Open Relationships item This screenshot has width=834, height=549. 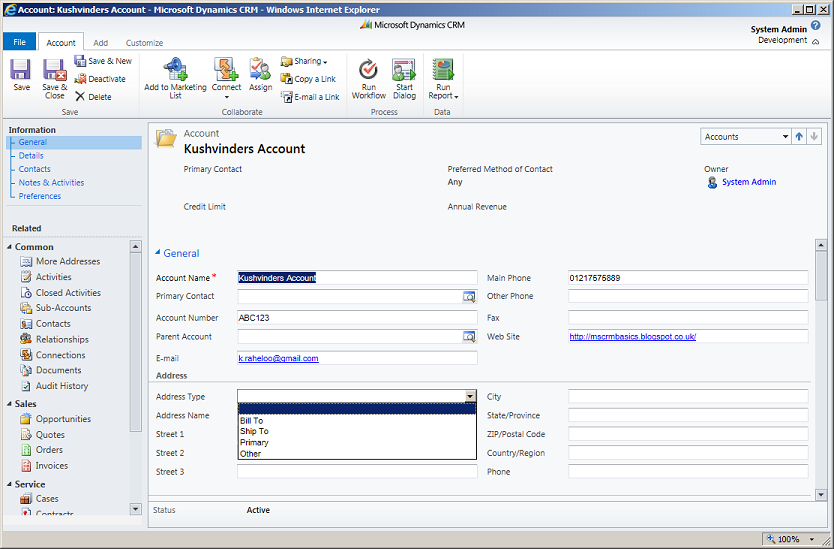pos(54,339)
